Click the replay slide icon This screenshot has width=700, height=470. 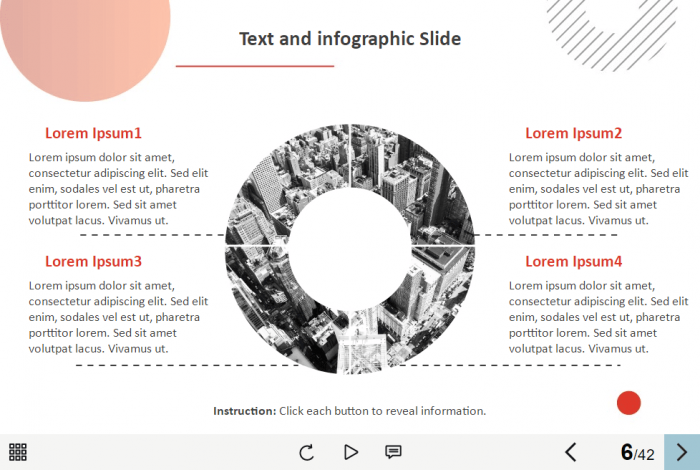[307, 452]
